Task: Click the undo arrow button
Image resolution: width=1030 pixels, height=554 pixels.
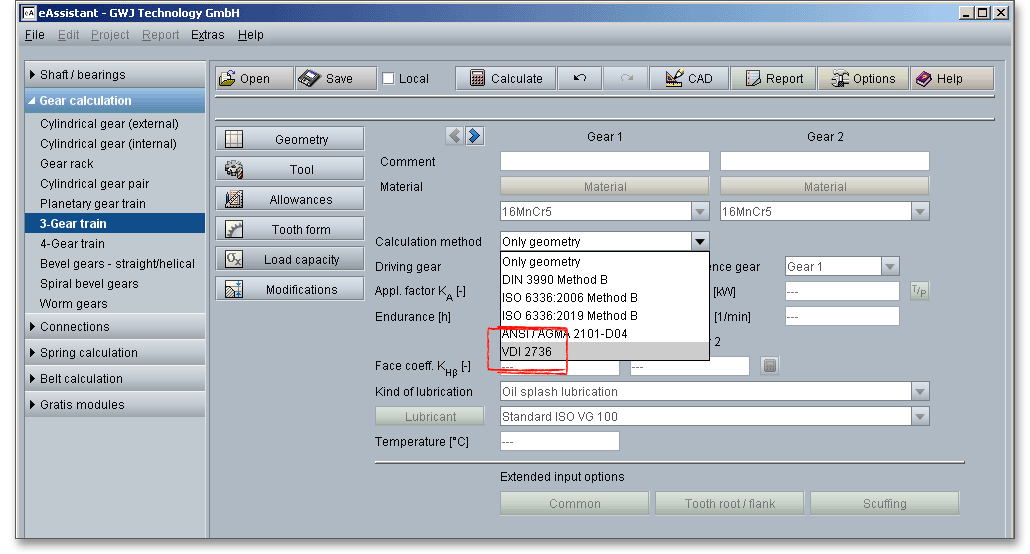Action: pos(580,79)
